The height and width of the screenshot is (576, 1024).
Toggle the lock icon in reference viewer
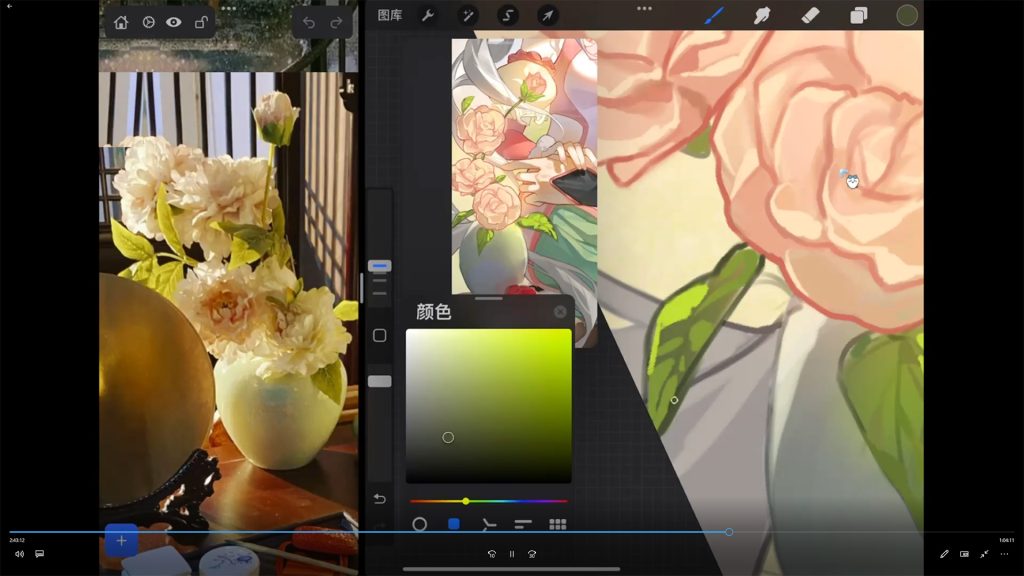(200, 22)
